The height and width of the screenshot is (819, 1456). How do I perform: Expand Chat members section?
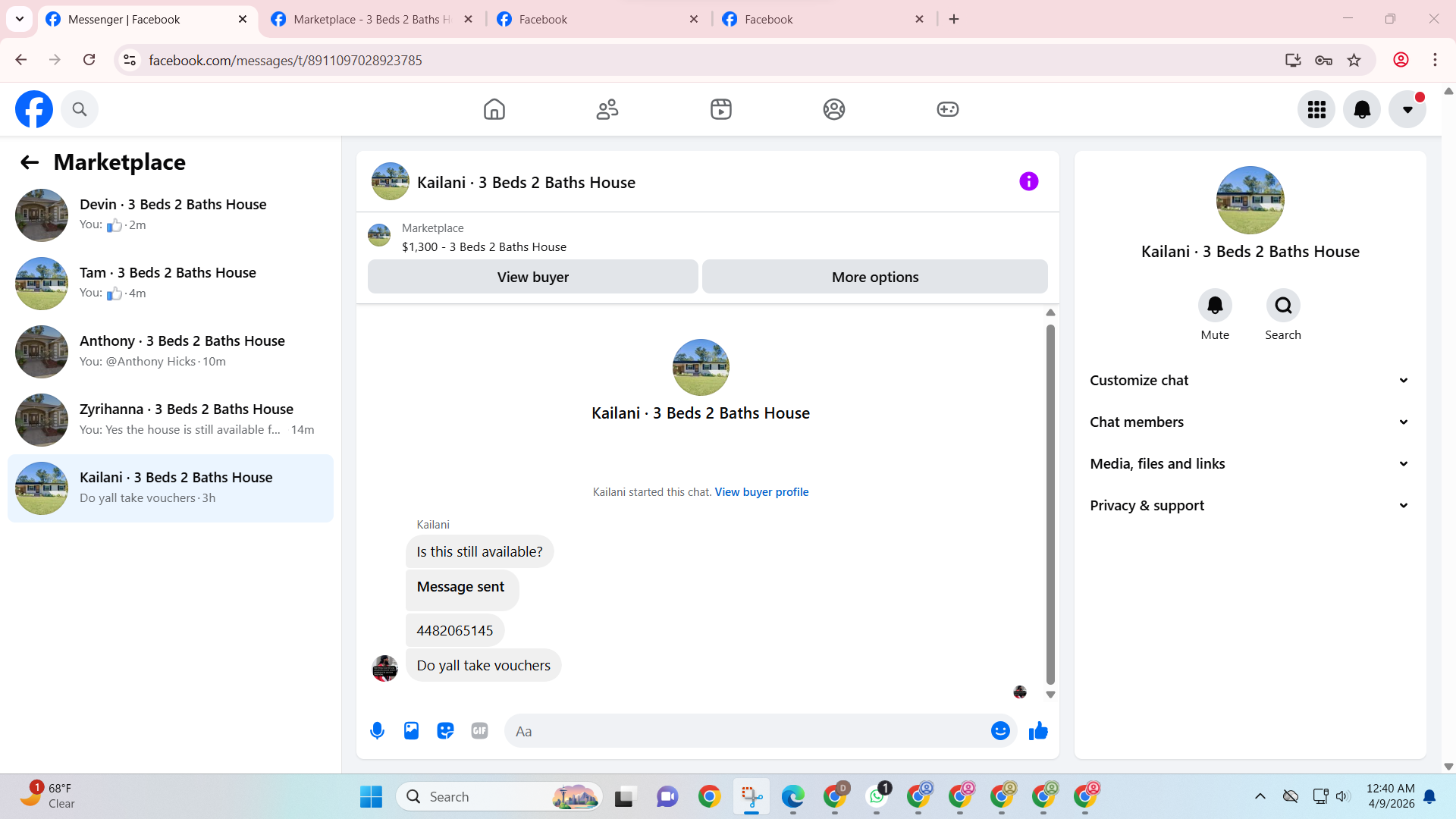click(x=1250, y=422)
